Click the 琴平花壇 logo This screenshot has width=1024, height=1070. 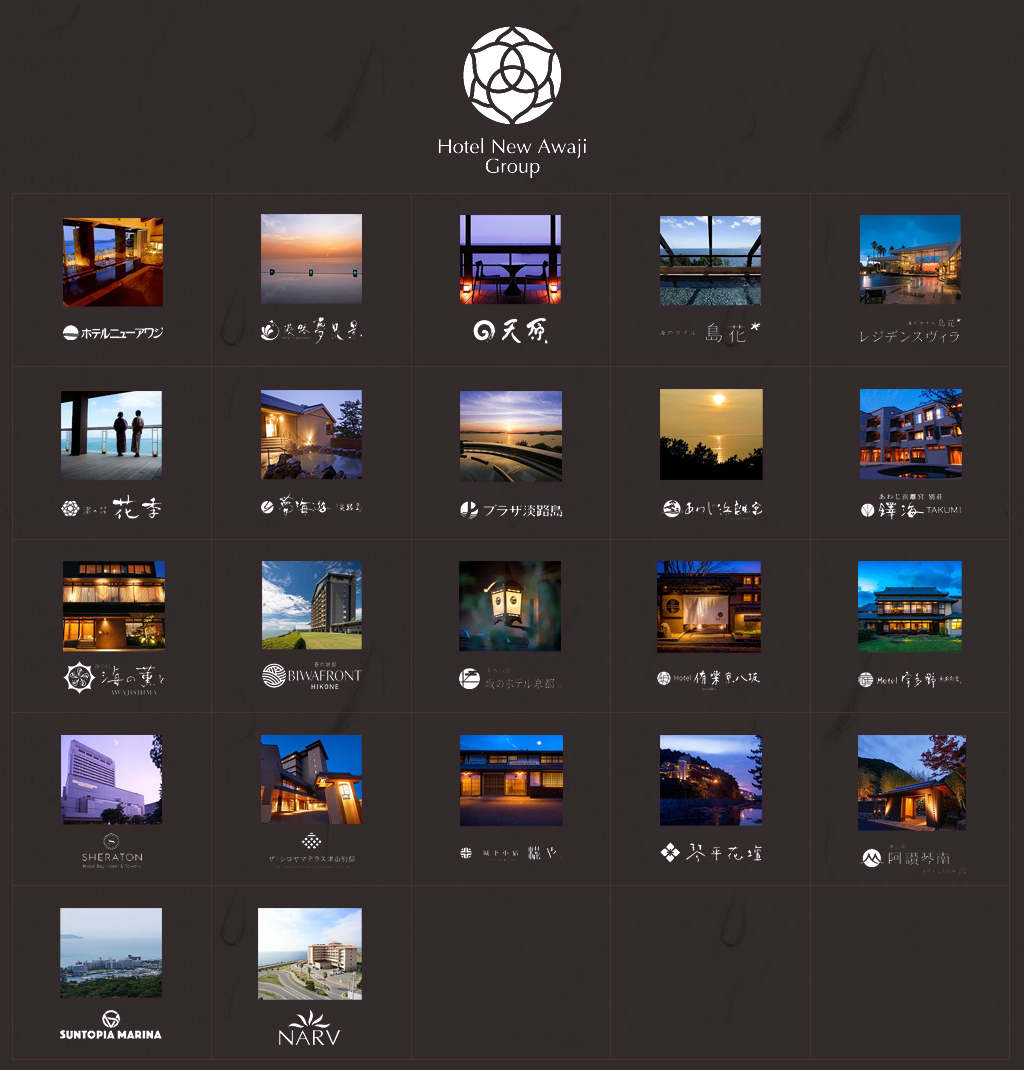tap(711, 853)
